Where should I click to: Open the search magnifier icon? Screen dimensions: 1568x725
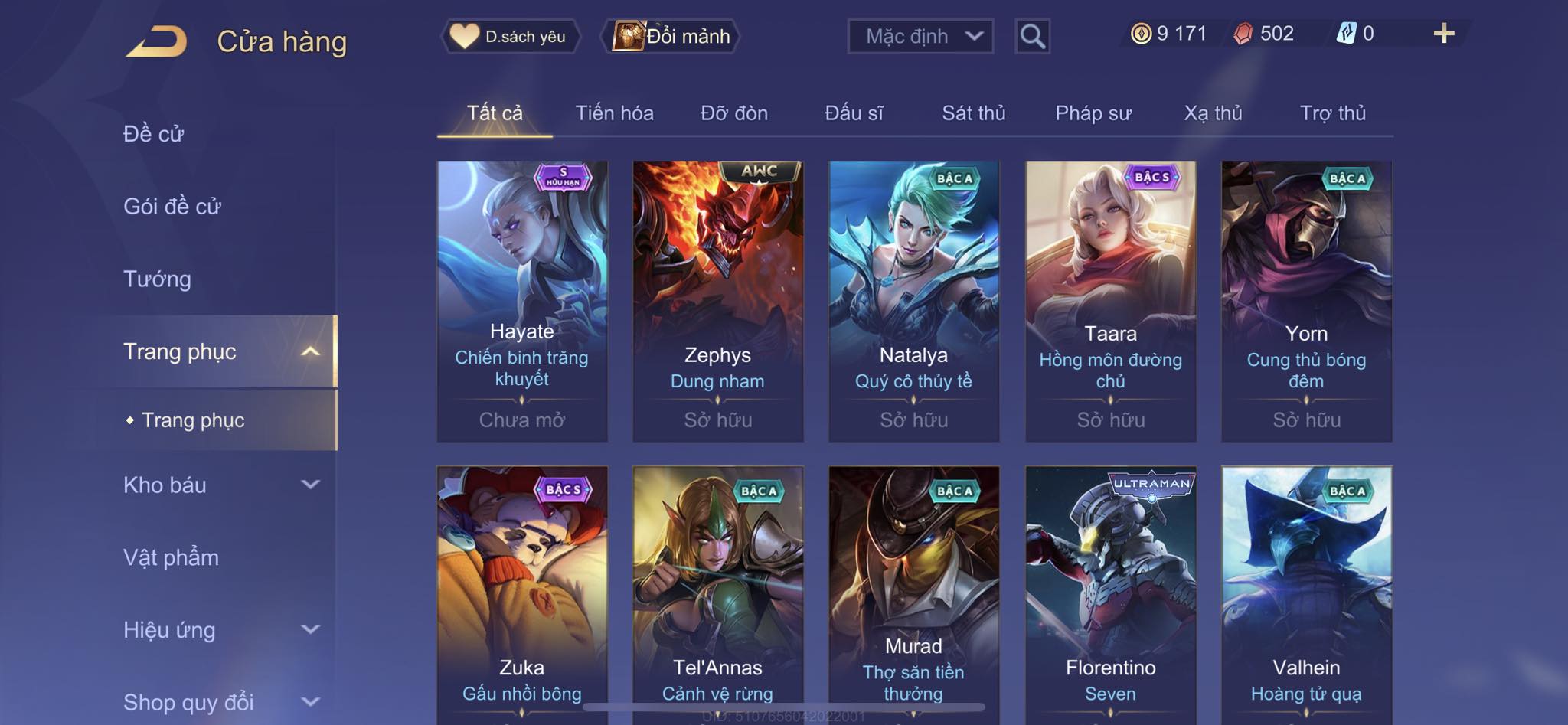click(1032, 36)
